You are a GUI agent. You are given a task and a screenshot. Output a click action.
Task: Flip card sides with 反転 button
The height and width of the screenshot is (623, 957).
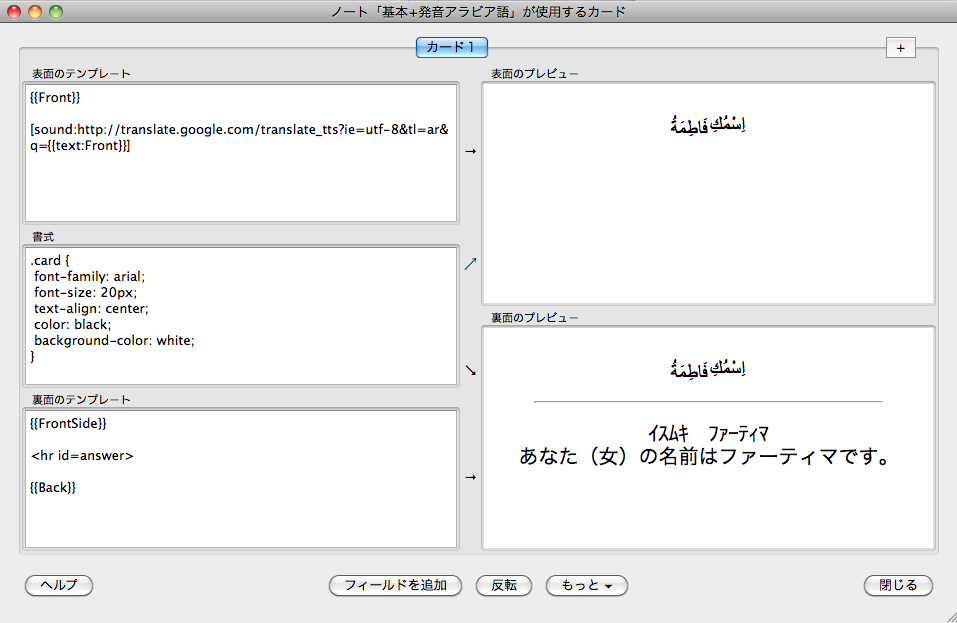coord(504,585)
